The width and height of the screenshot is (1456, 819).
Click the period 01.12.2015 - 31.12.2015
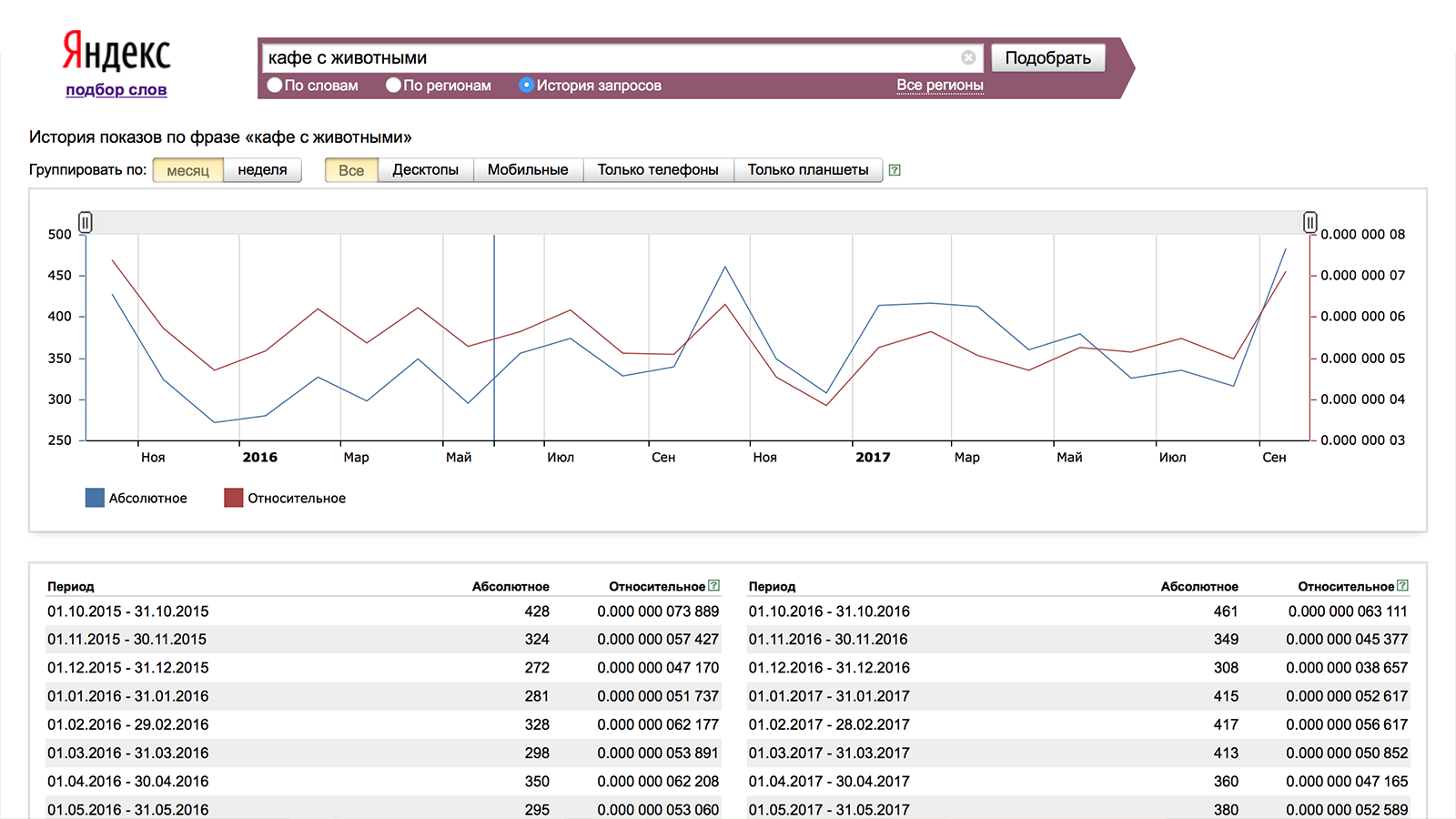pos(128,668)
